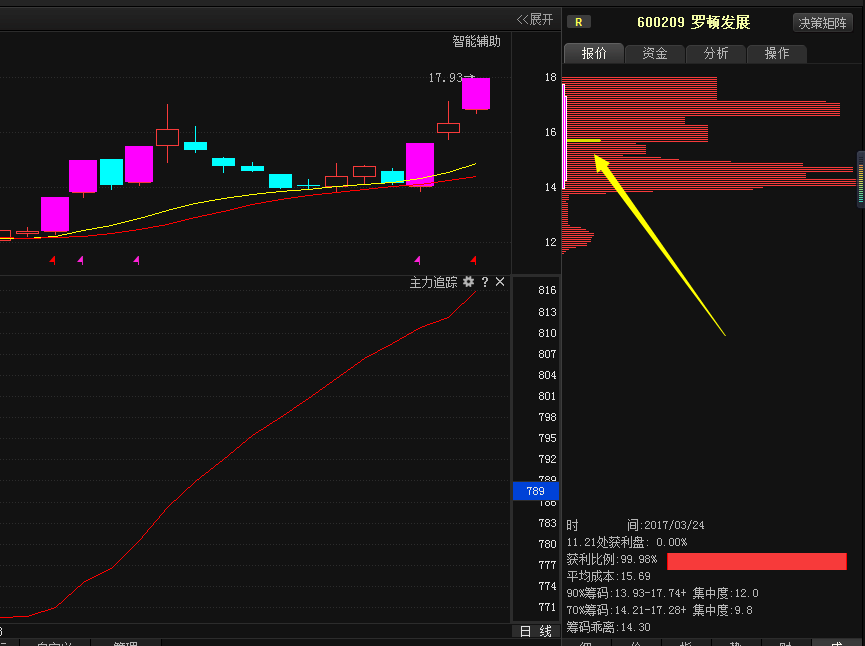Click the red 获利比例 progress bar
This screenshot has height=646, width=865.
click(x=756, y=561)
